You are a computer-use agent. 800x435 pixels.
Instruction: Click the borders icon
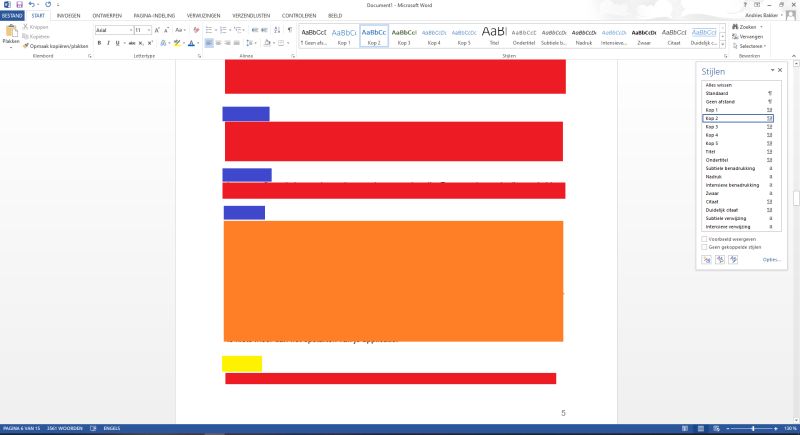tap(281, 43)
